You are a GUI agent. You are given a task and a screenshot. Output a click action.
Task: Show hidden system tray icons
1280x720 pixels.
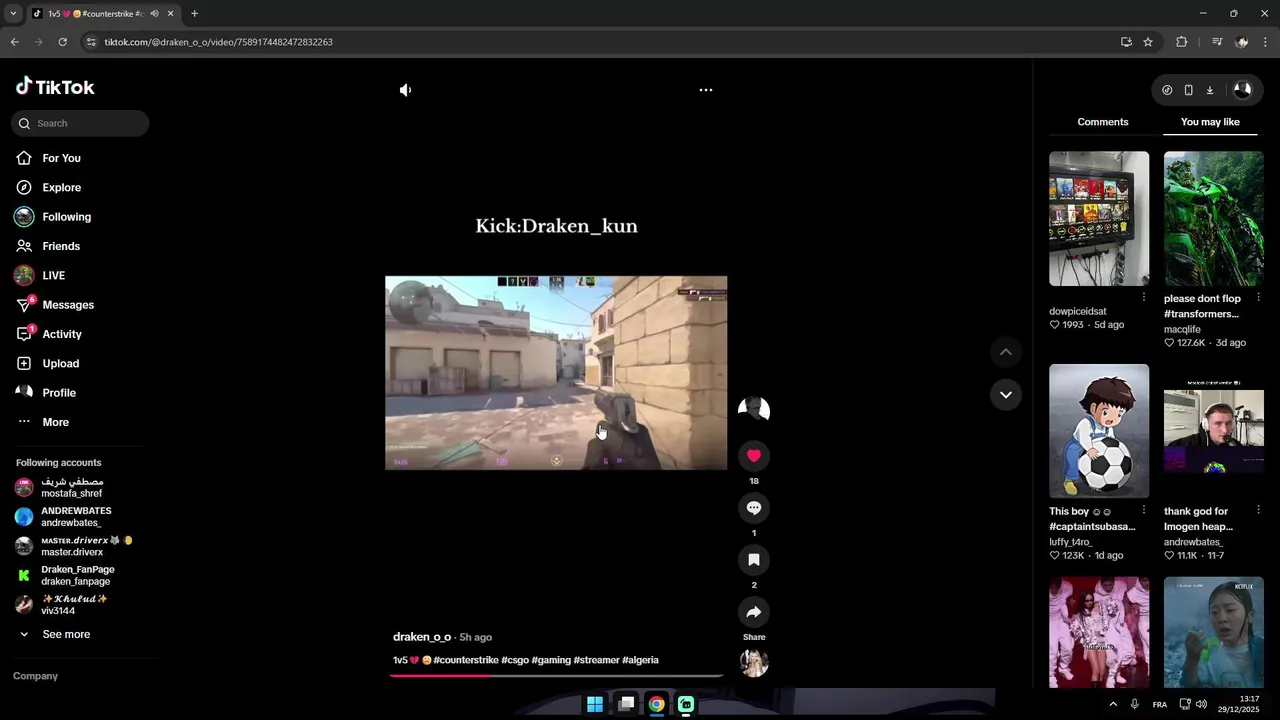[x=1113, y=704]
